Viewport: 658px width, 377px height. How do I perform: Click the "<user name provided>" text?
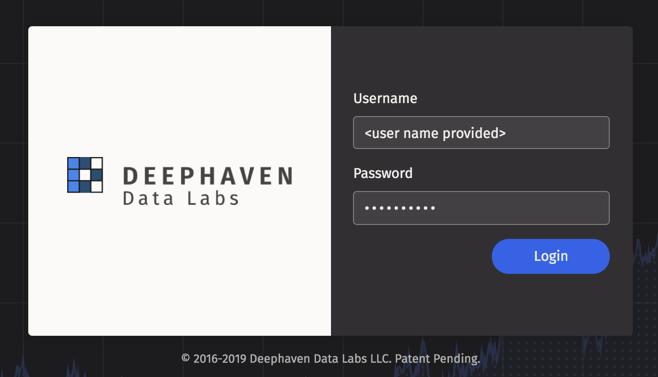[x=435, y=133]
